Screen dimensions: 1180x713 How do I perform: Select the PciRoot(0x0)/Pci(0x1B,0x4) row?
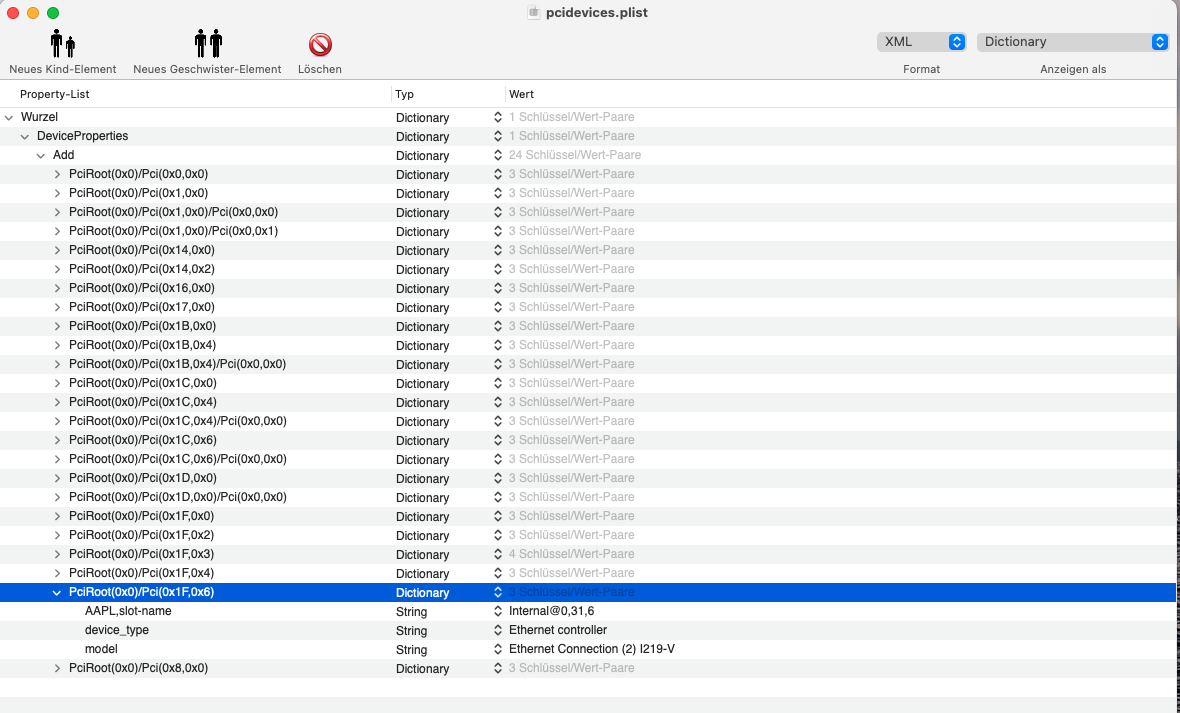(588, 346)
